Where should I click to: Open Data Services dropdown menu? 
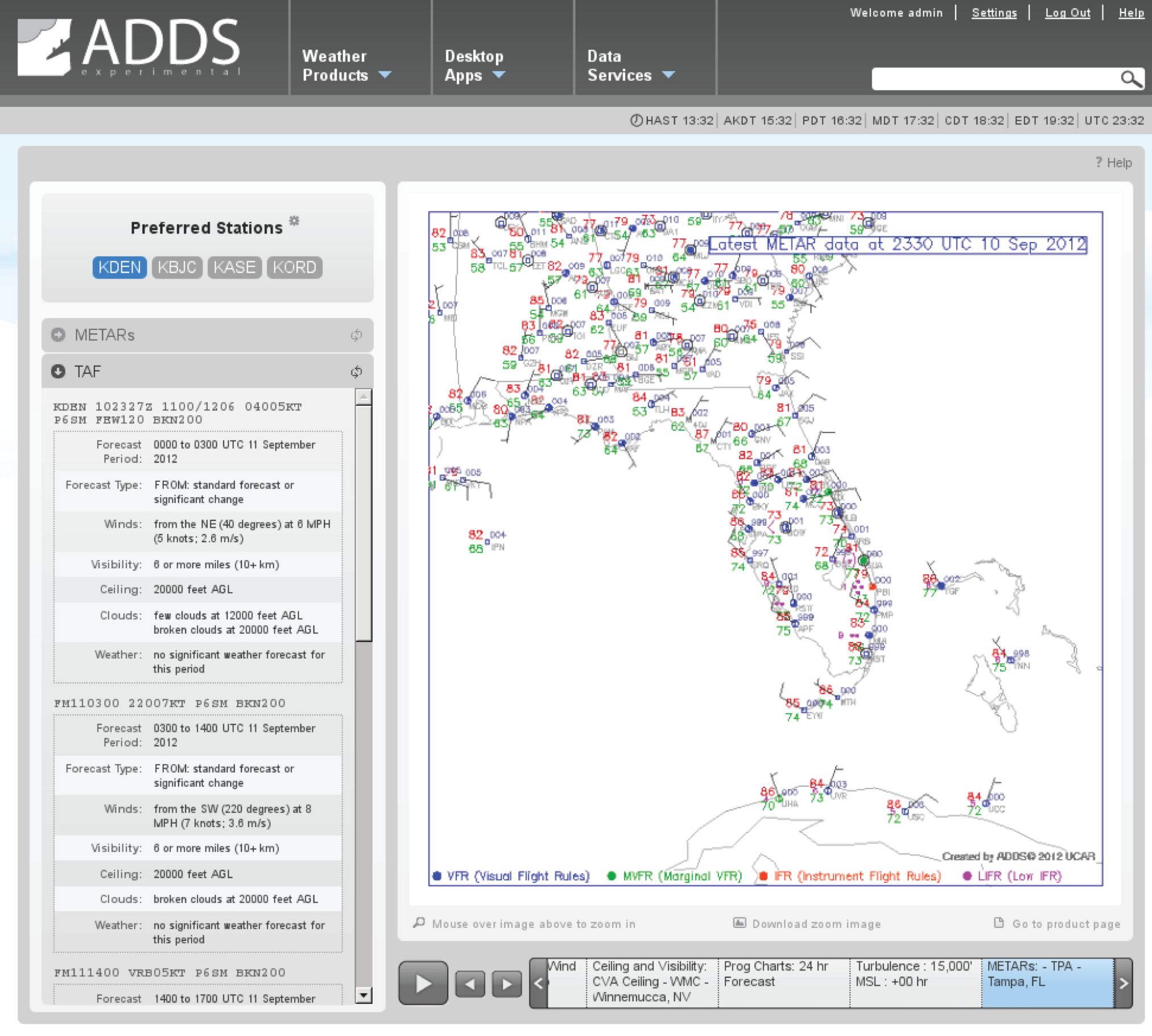pyautogui.click(x=631, y=65)
